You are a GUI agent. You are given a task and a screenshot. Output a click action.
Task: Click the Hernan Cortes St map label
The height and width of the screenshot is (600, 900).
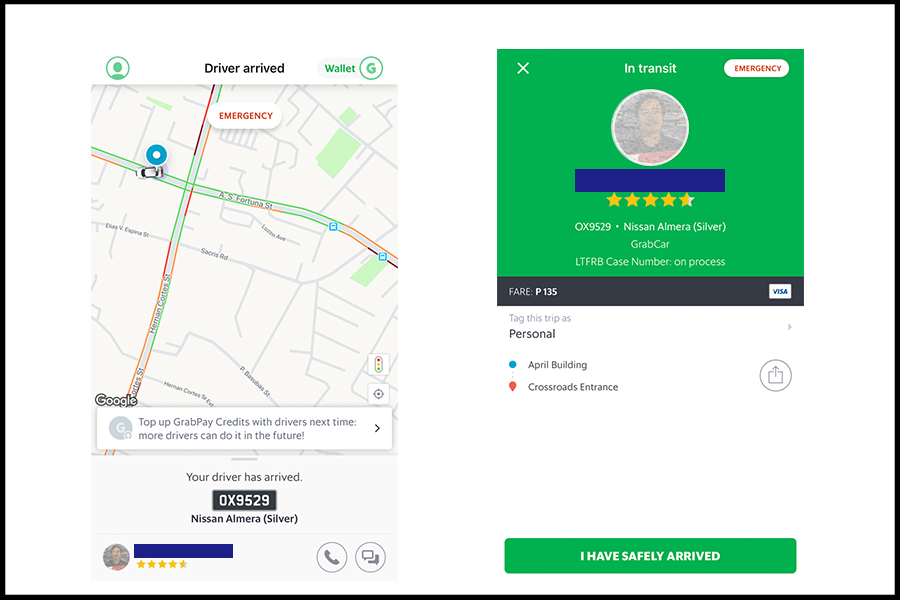[x=160, y=304]
